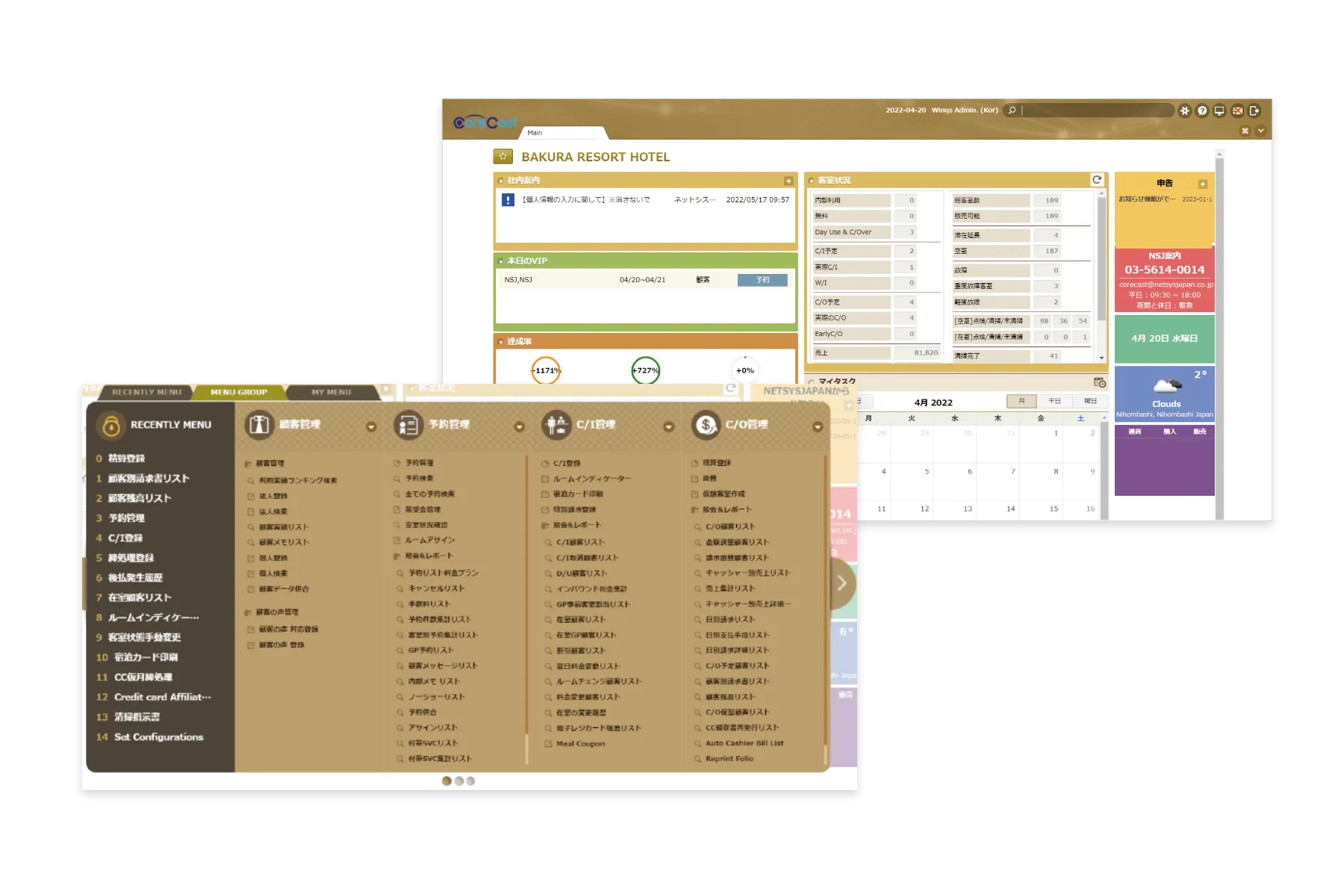Switch calendar to 曜日 view
The image size is (1344, 896).
pos(1090,401)
